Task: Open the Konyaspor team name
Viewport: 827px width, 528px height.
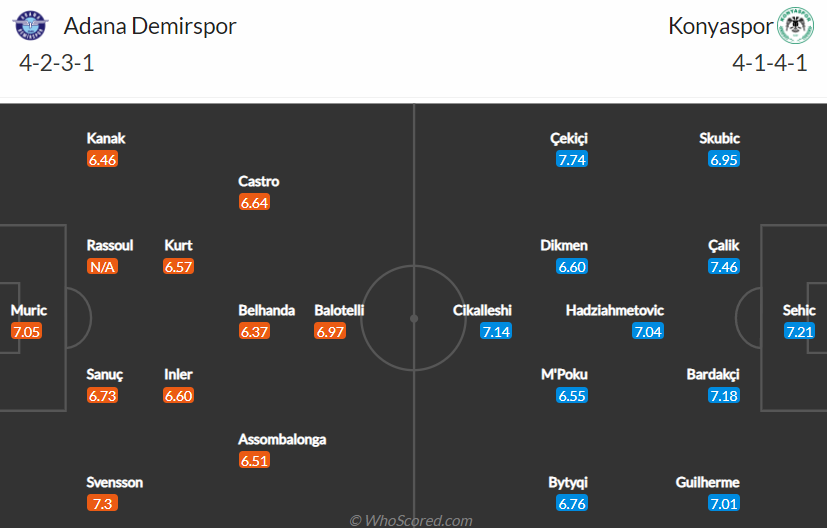Action: [x=719, y=26]
